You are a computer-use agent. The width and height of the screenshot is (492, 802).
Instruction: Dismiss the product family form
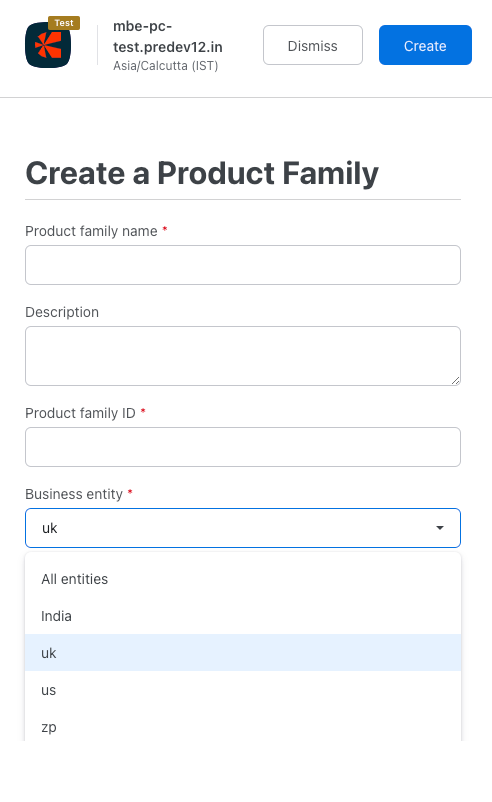click(x=312, y=46)
